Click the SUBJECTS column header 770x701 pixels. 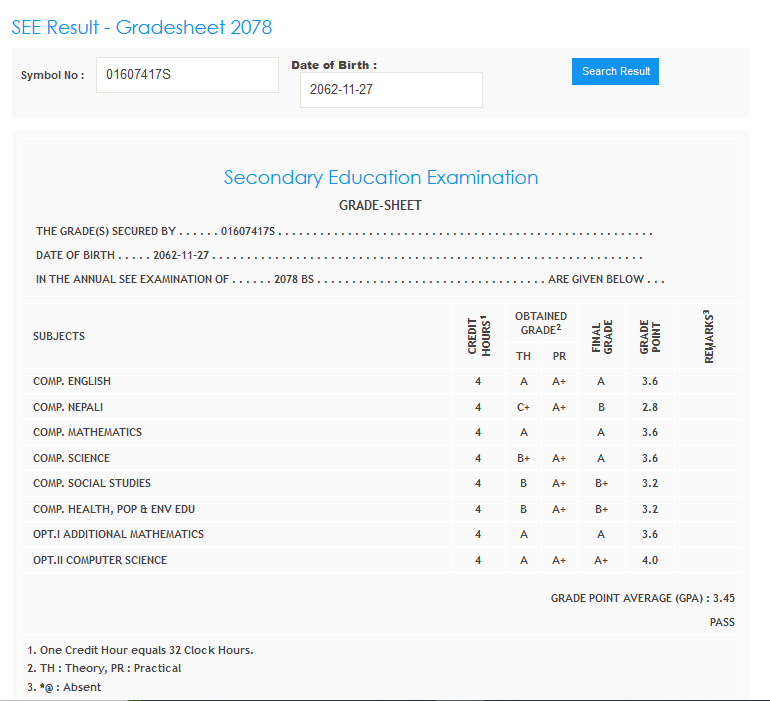59,336
